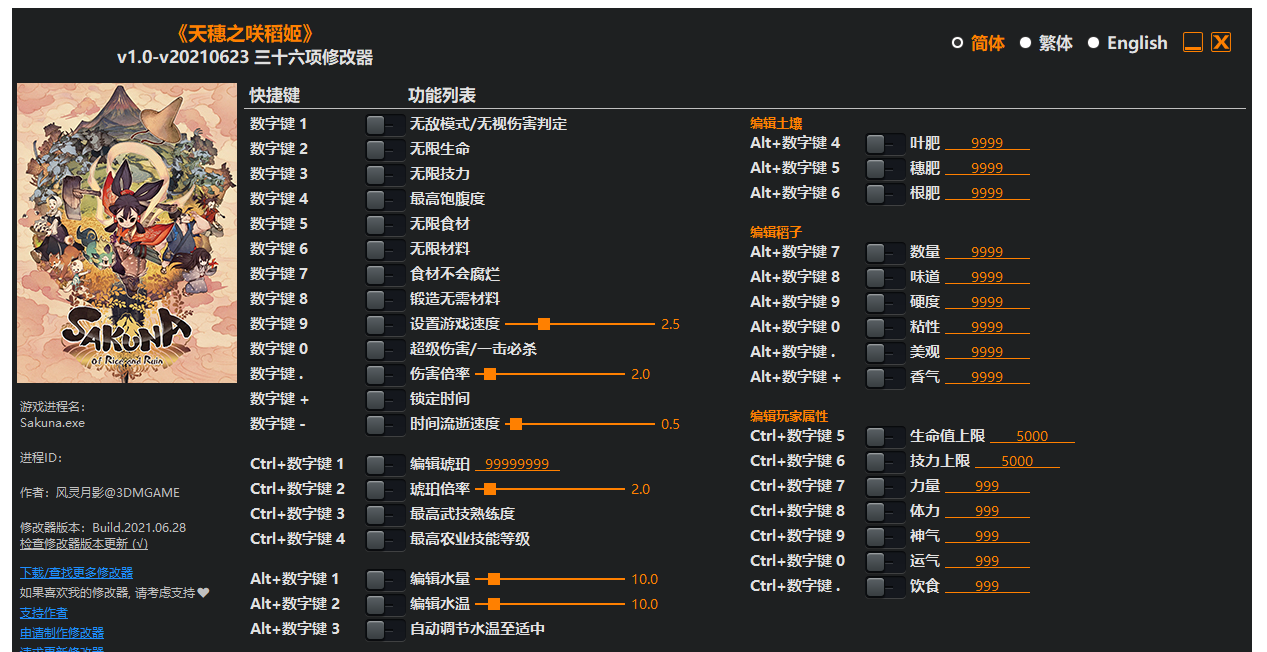1267x652 pixels.
Task: Click Sakuna game cover image
Action: click(127, 233)
